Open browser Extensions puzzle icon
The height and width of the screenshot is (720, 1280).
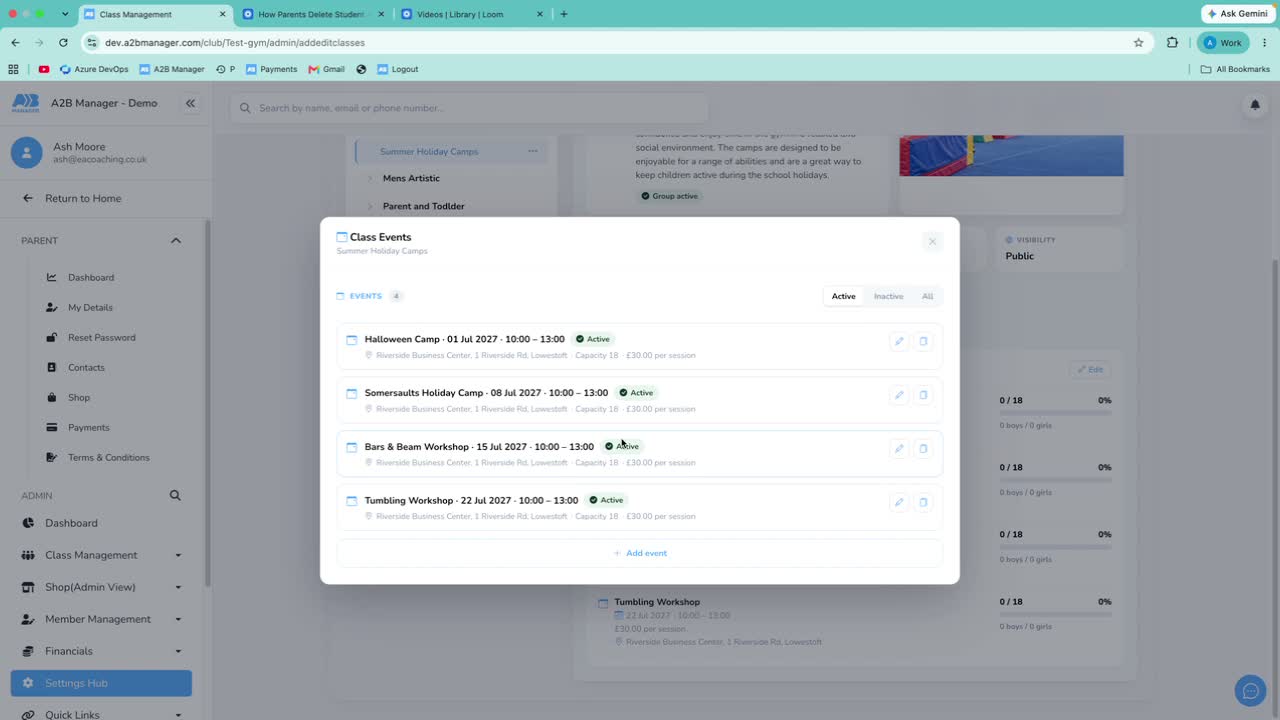pyautogui.click(x=1172, y=43)
